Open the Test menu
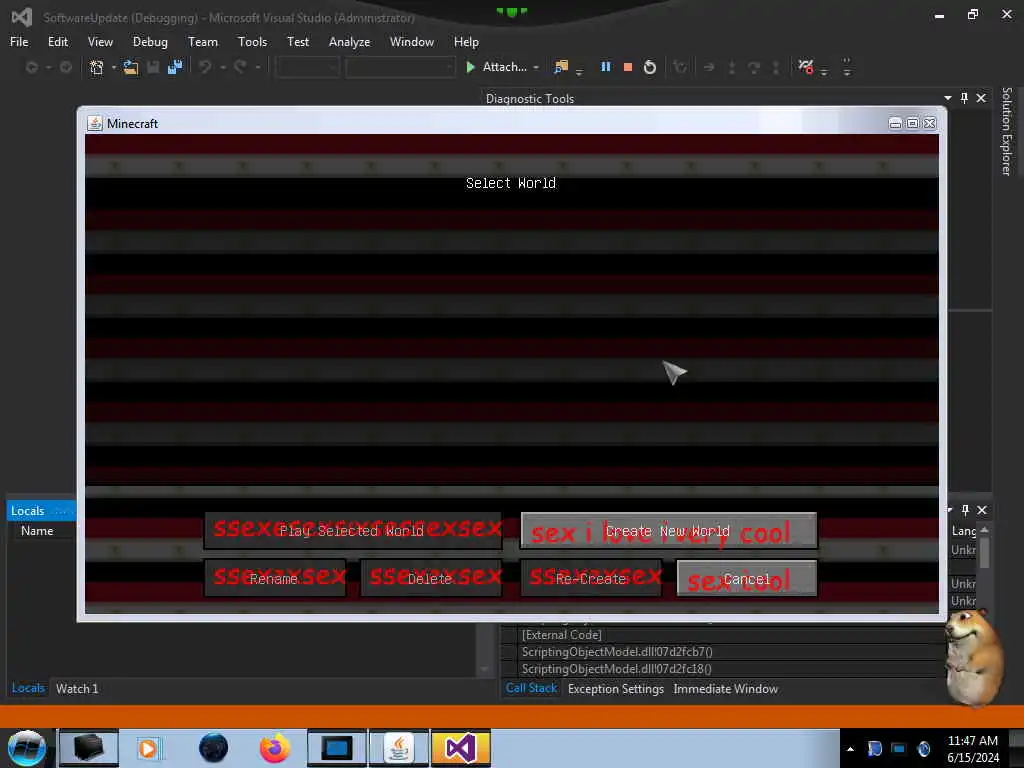This screenshot has height=768, width=1024. pos(298,42)
